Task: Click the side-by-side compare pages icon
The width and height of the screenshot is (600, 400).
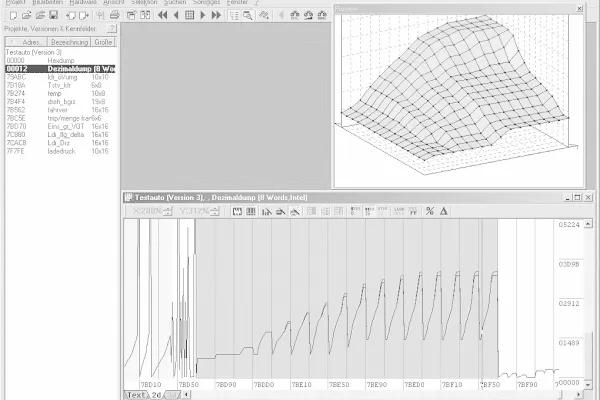Action: 145,15
